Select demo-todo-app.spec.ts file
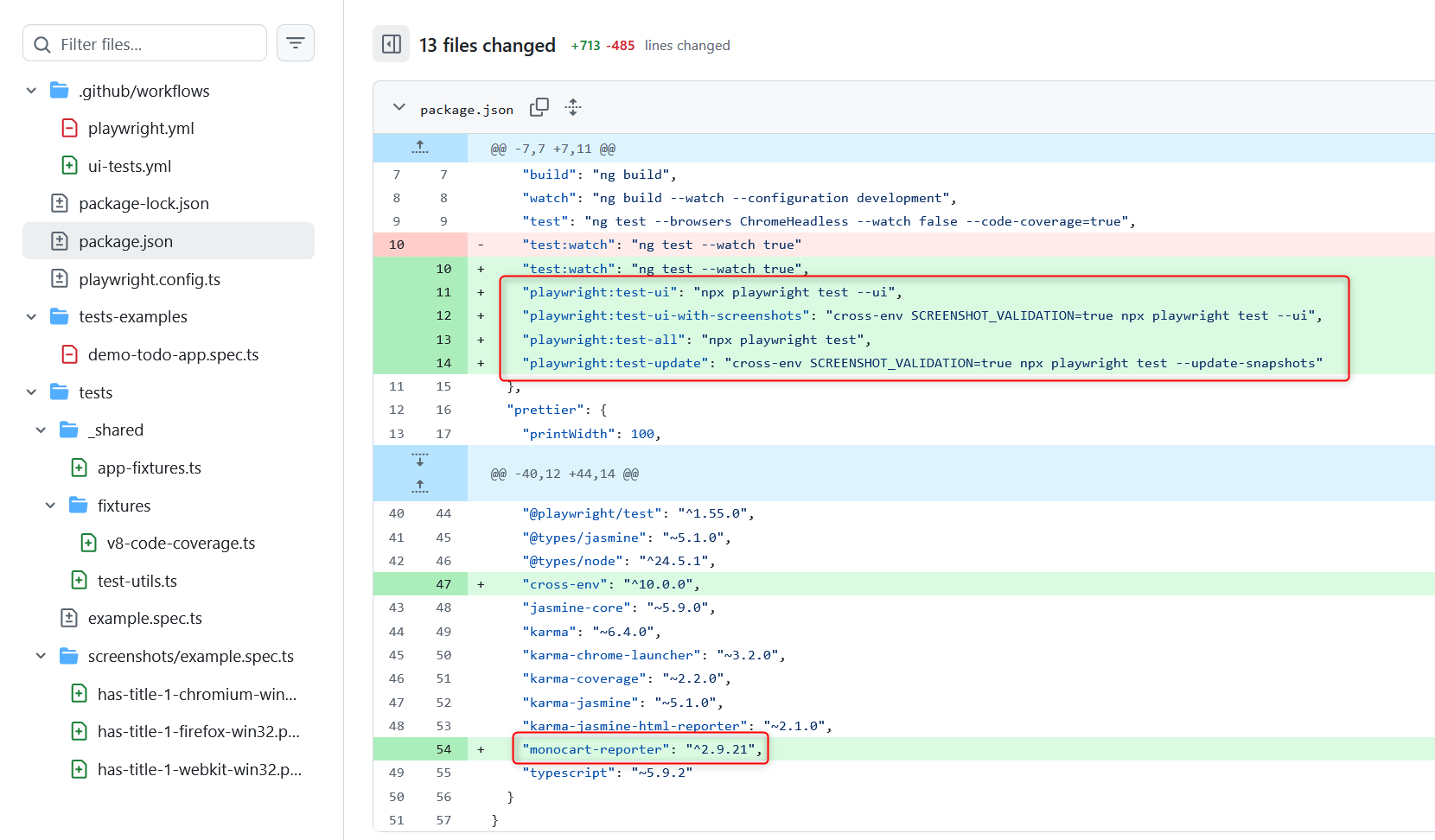The height and width of the screenshot is (840, 1435). [x=173, y=355]
